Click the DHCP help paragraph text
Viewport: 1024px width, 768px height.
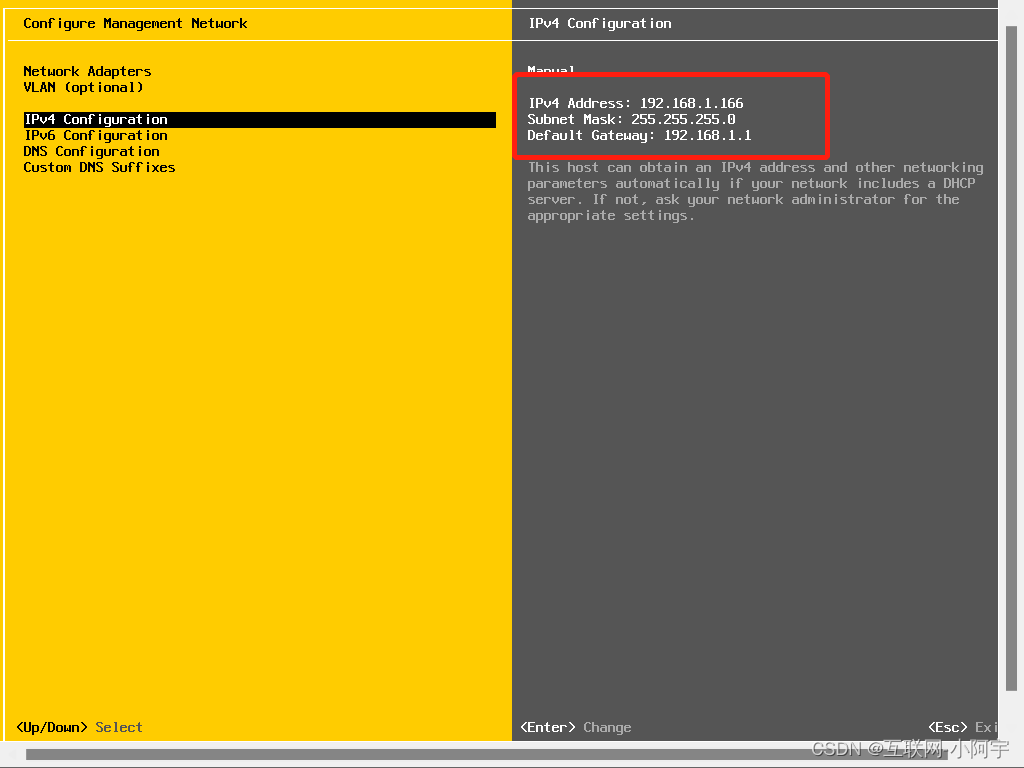coord(755,191)
